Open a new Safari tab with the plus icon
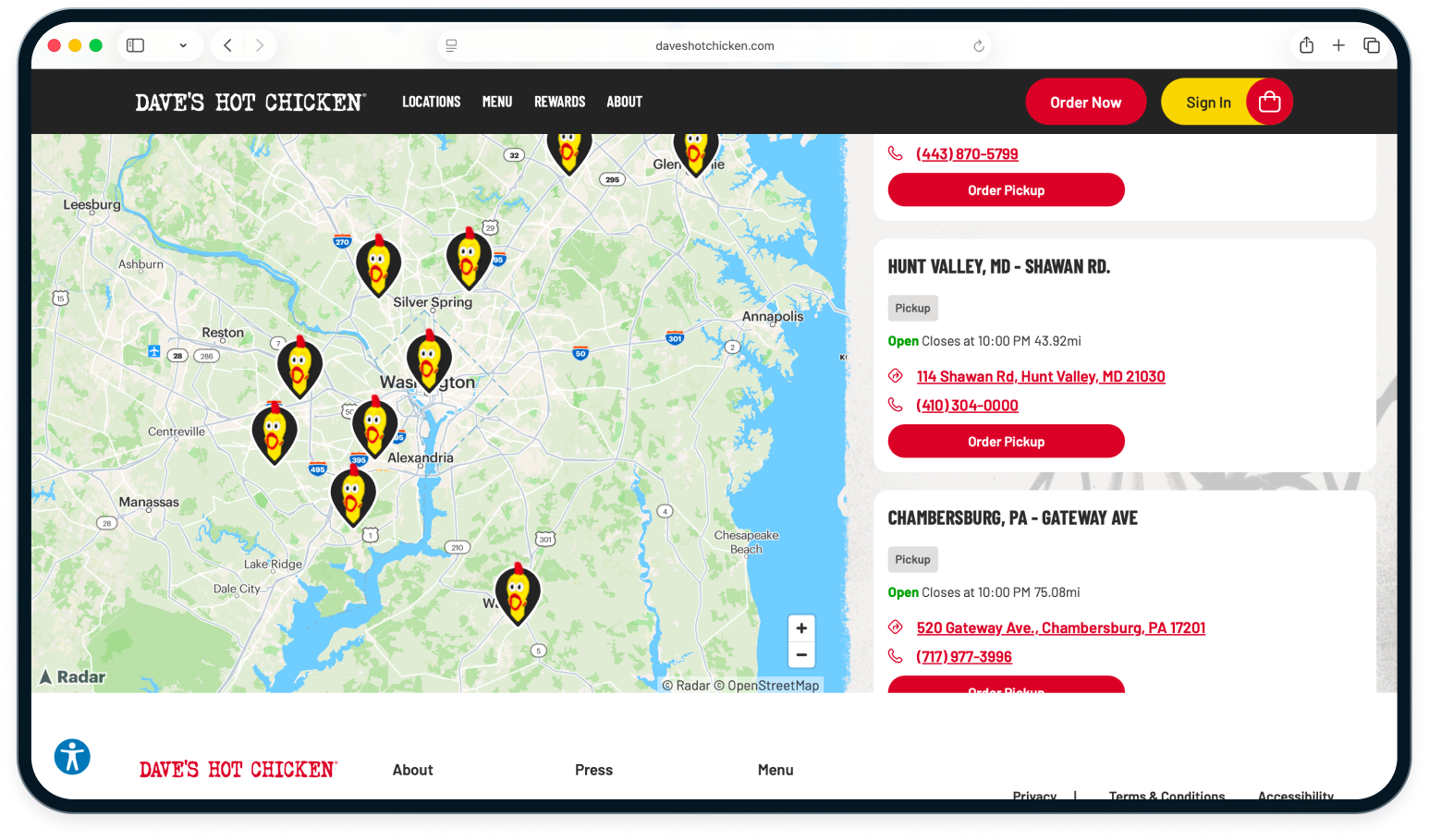The image size is (1429, 840). tap(1338, 44)
